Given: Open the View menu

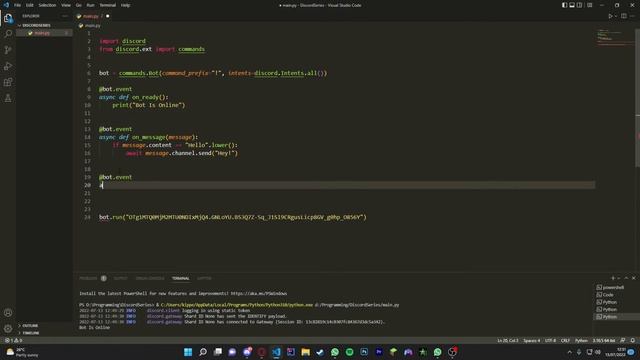Looking at the screenshot, I should (x=66, y=5).
